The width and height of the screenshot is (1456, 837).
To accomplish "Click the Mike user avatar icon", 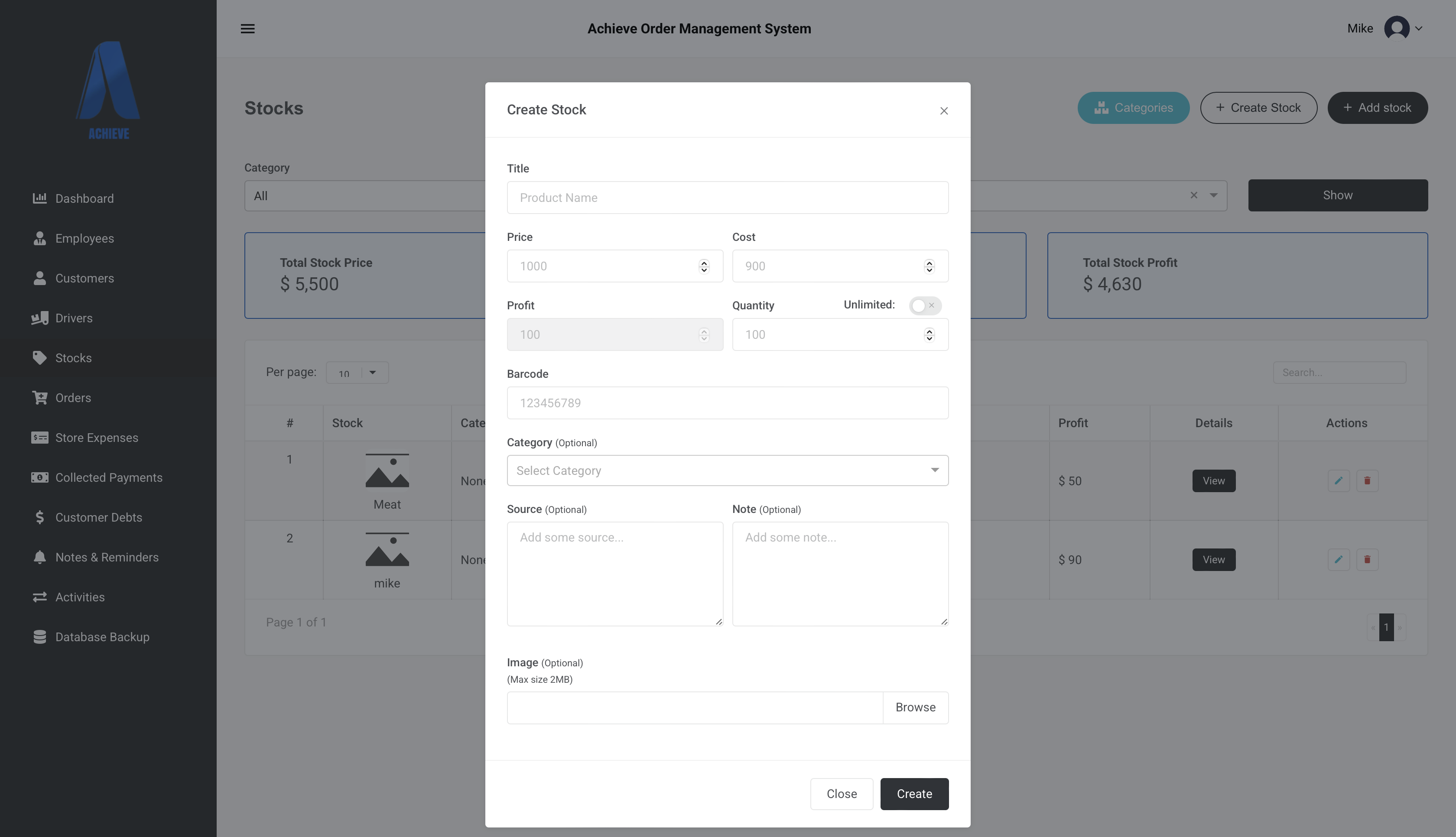I will tap(1396, 28).
